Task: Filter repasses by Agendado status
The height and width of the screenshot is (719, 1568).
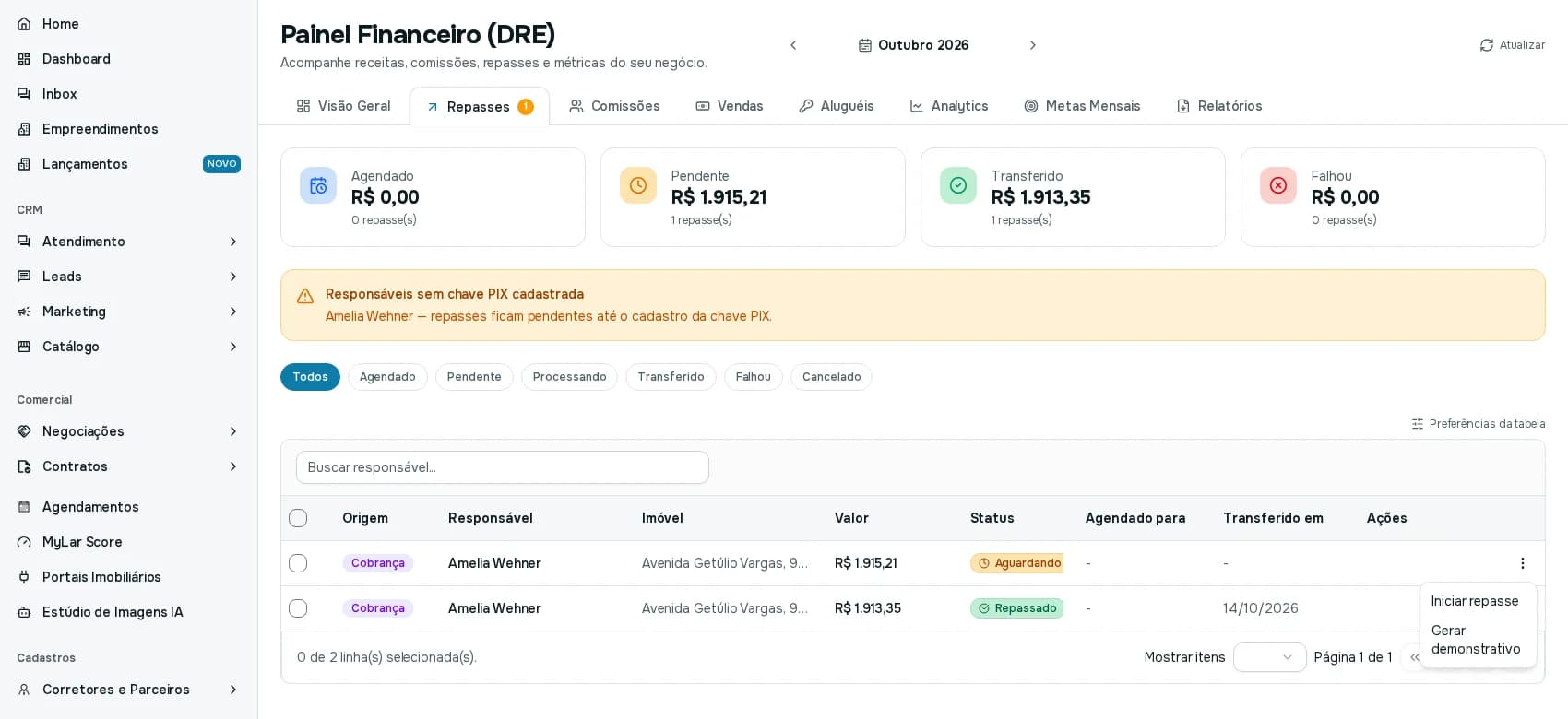Action: (x=387, y=377)
